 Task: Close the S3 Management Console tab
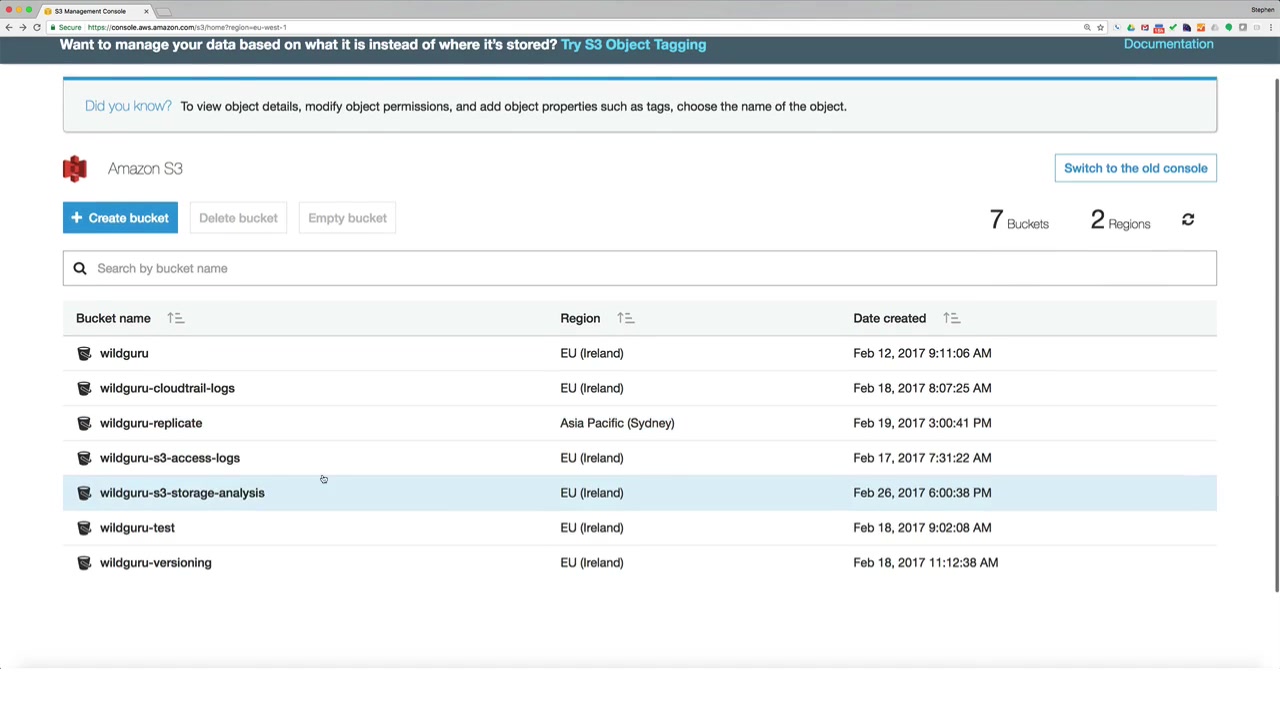tap(146, 11)
